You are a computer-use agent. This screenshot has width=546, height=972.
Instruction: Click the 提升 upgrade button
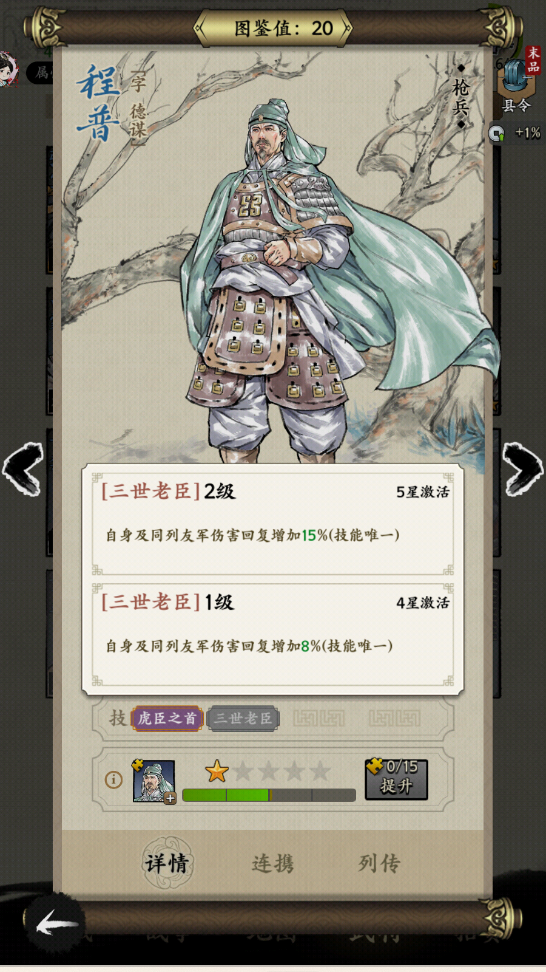[x=396, y=779]
